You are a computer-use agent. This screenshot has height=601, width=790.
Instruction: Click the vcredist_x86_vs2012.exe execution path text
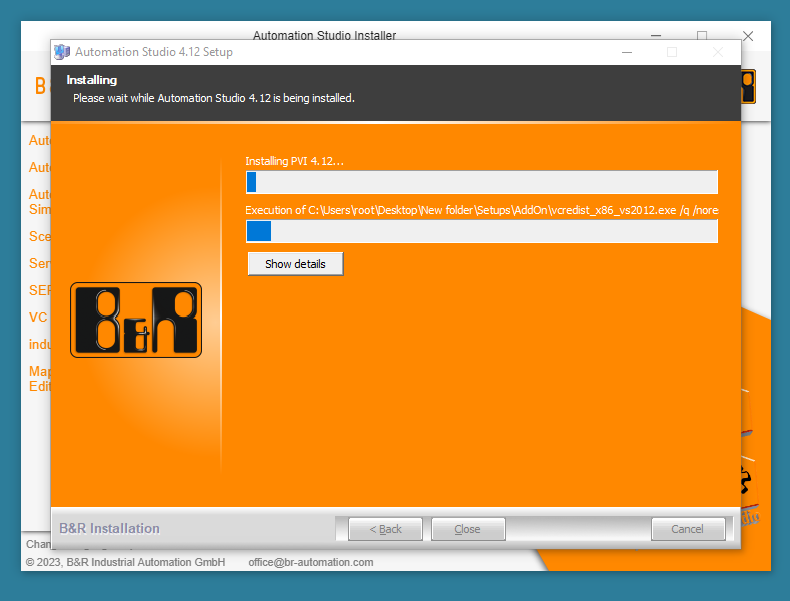[482, 210]
